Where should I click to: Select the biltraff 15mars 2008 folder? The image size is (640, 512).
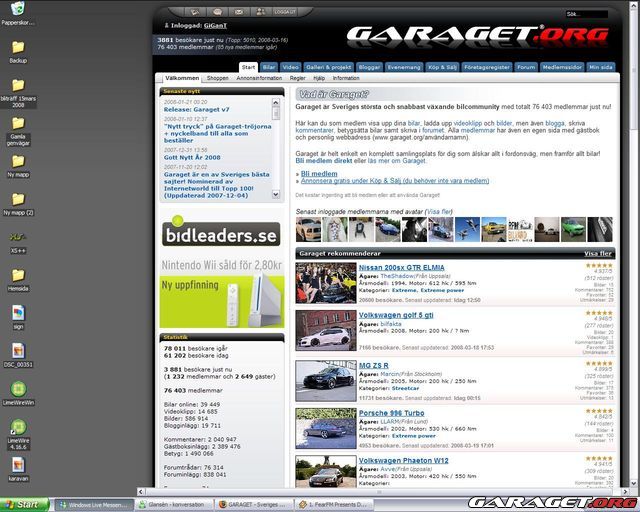click(x=18, y=93)
